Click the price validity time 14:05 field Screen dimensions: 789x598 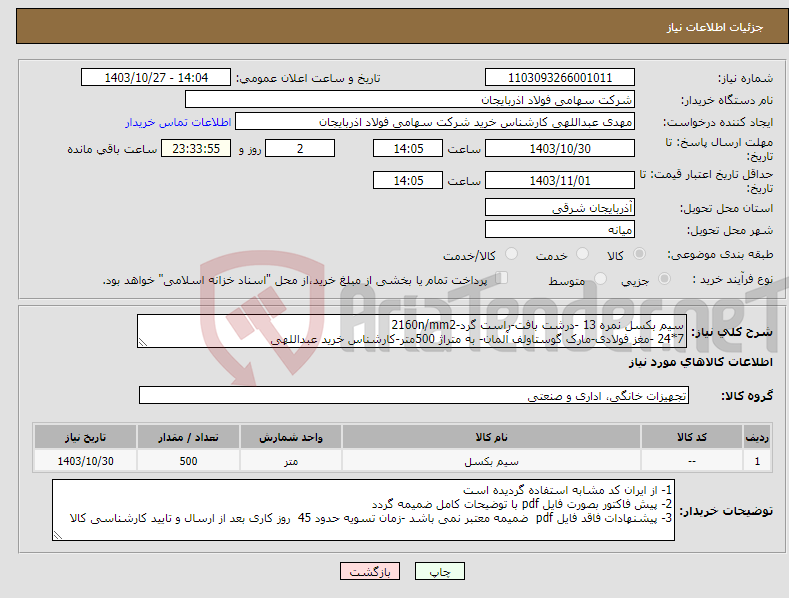[408, 180]
